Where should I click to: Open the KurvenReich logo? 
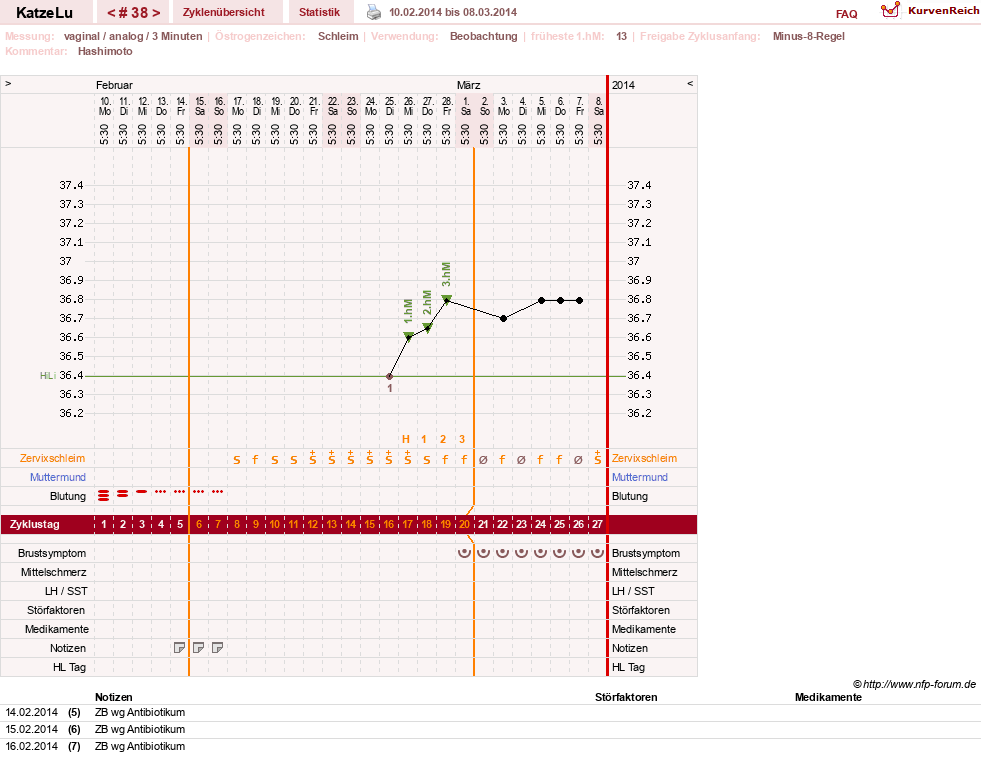pos(929,11)
